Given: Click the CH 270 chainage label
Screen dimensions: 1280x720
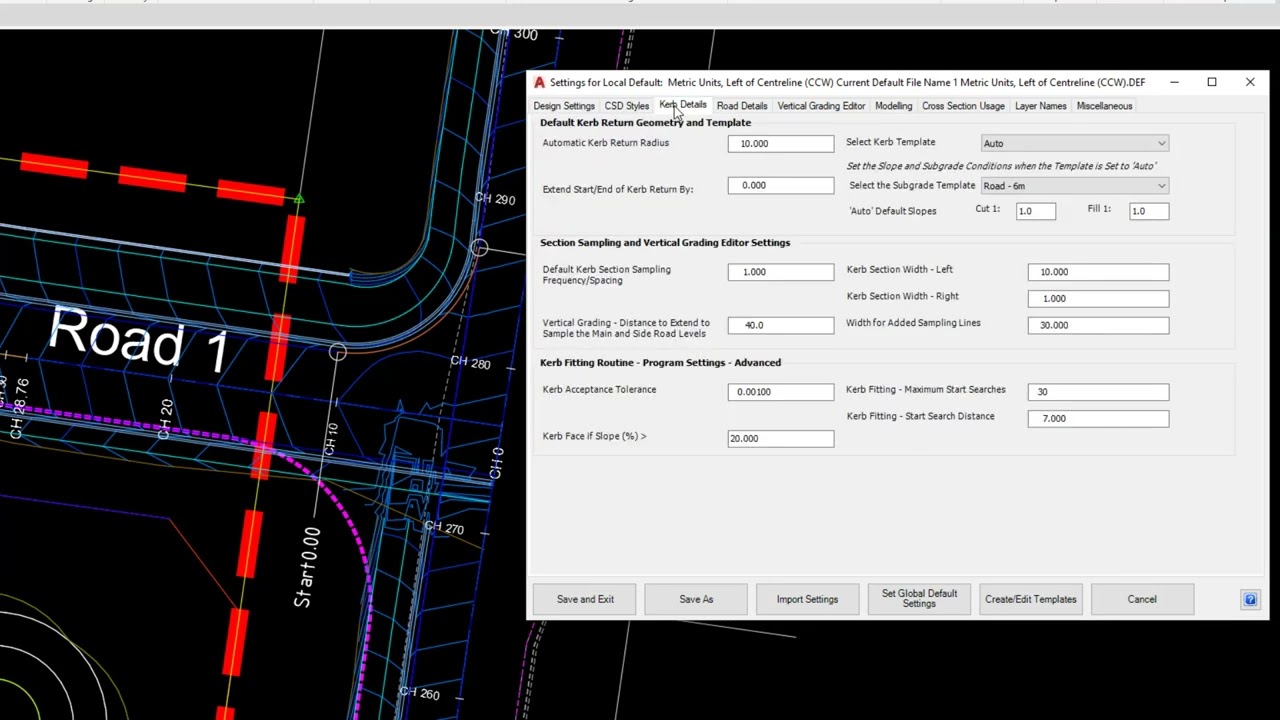Looking at the screenshot, I should tap(444, 527).
